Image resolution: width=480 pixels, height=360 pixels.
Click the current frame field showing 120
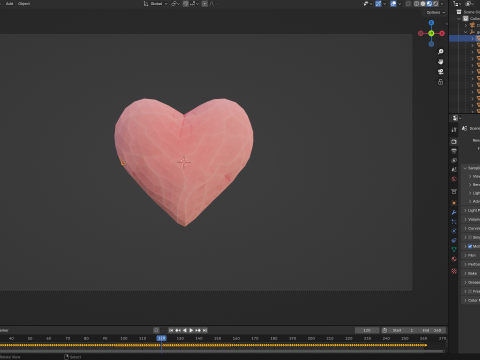(x=367, y=330)
